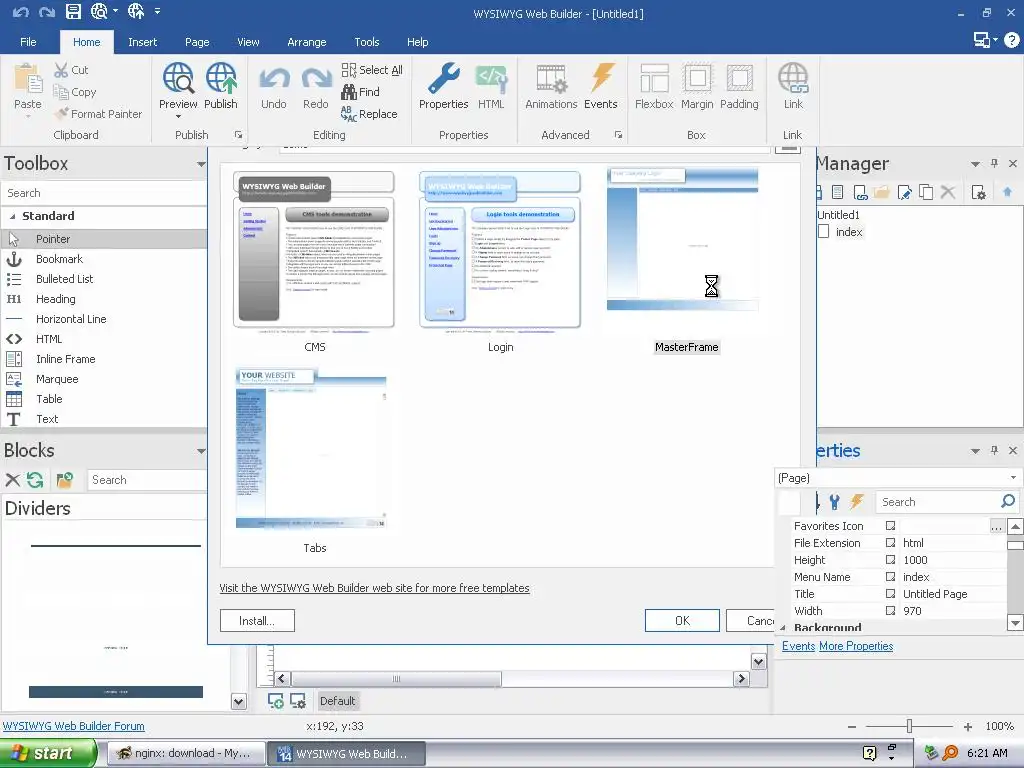The height and width of the screenshot is (768, 1024).
Task: Click the Undo arrow in Editing group
Action: pyautogui.click(x=274, y=79)
